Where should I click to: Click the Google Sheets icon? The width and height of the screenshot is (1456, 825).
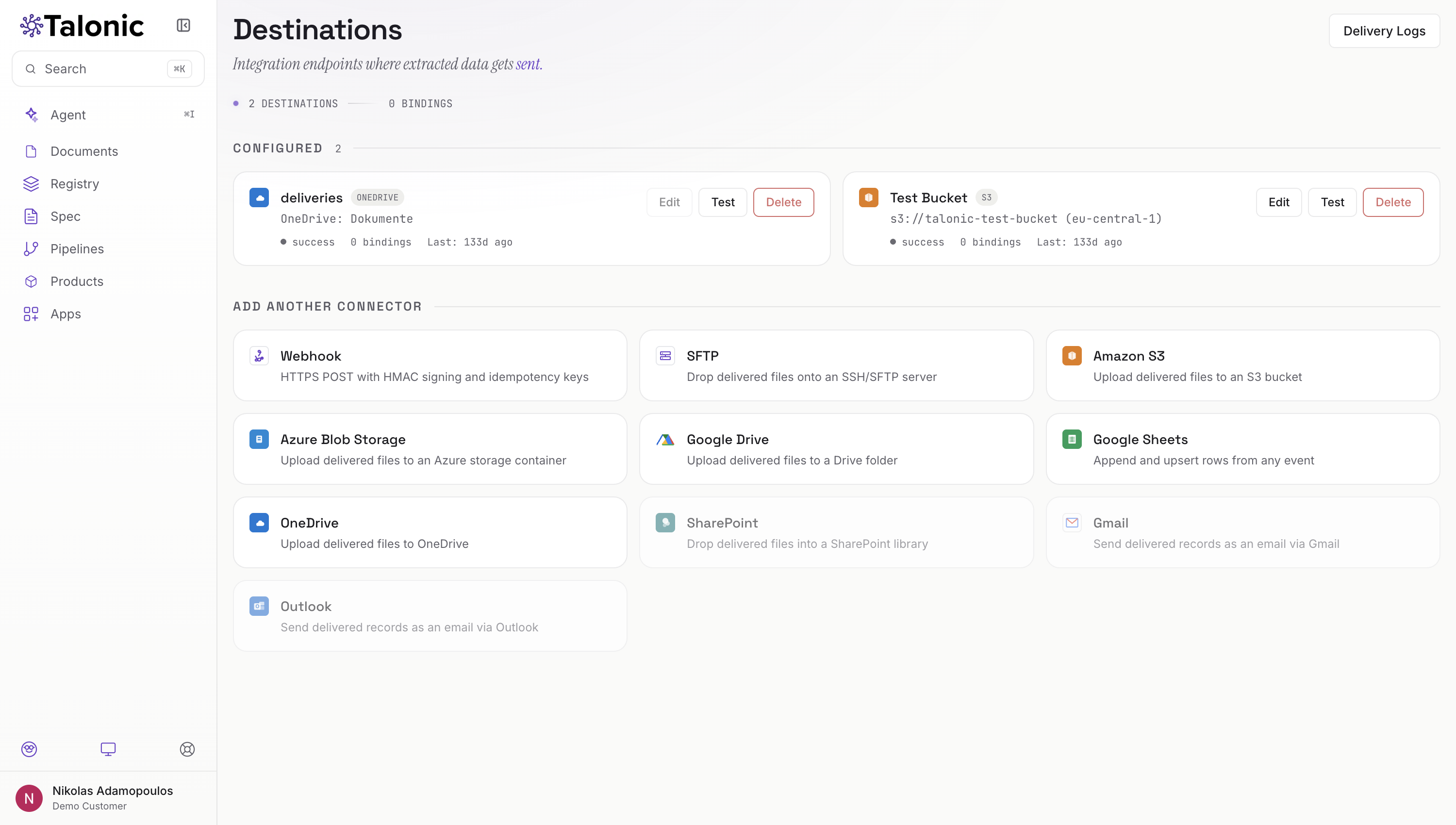(1071, 439)
